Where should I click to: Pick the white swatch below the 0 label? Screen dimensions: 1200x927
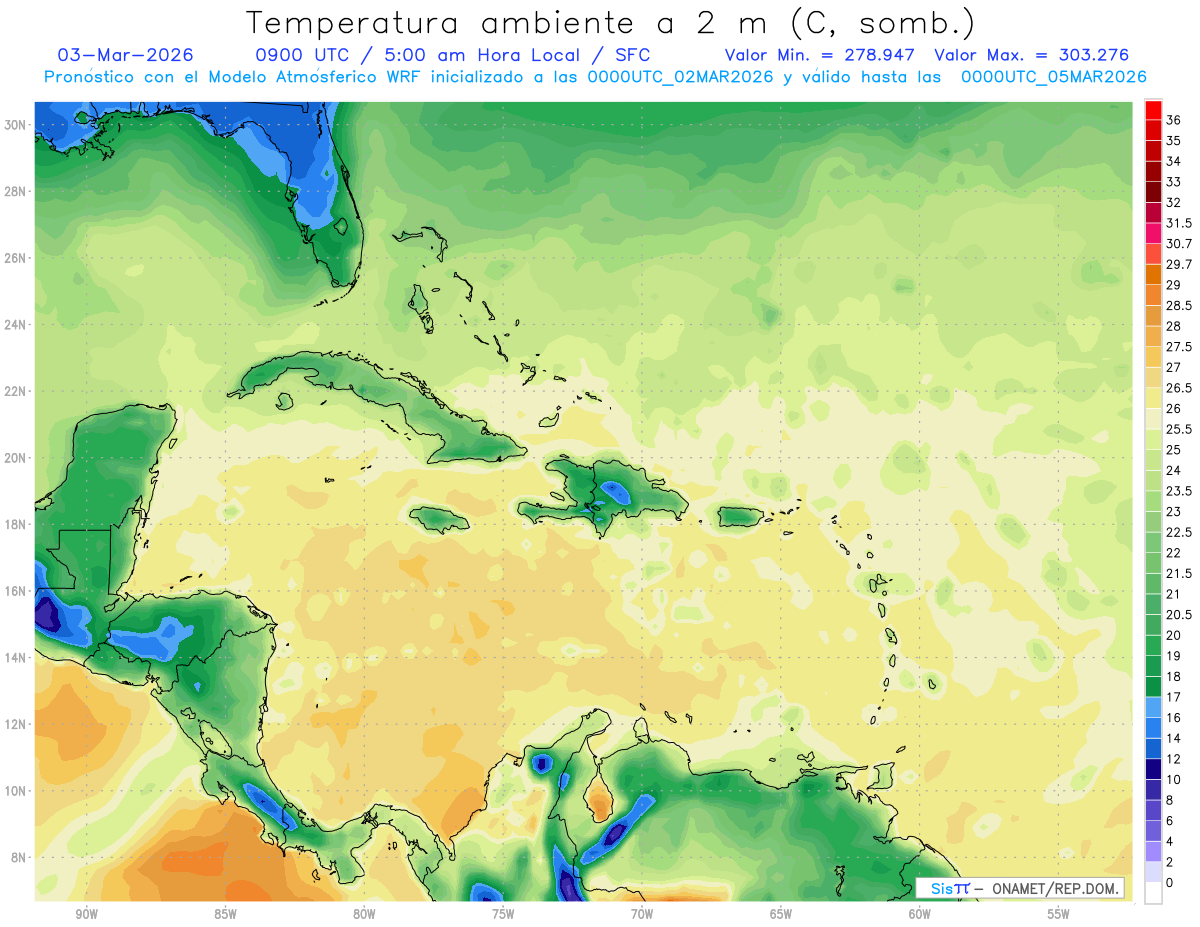point(1154,893)
